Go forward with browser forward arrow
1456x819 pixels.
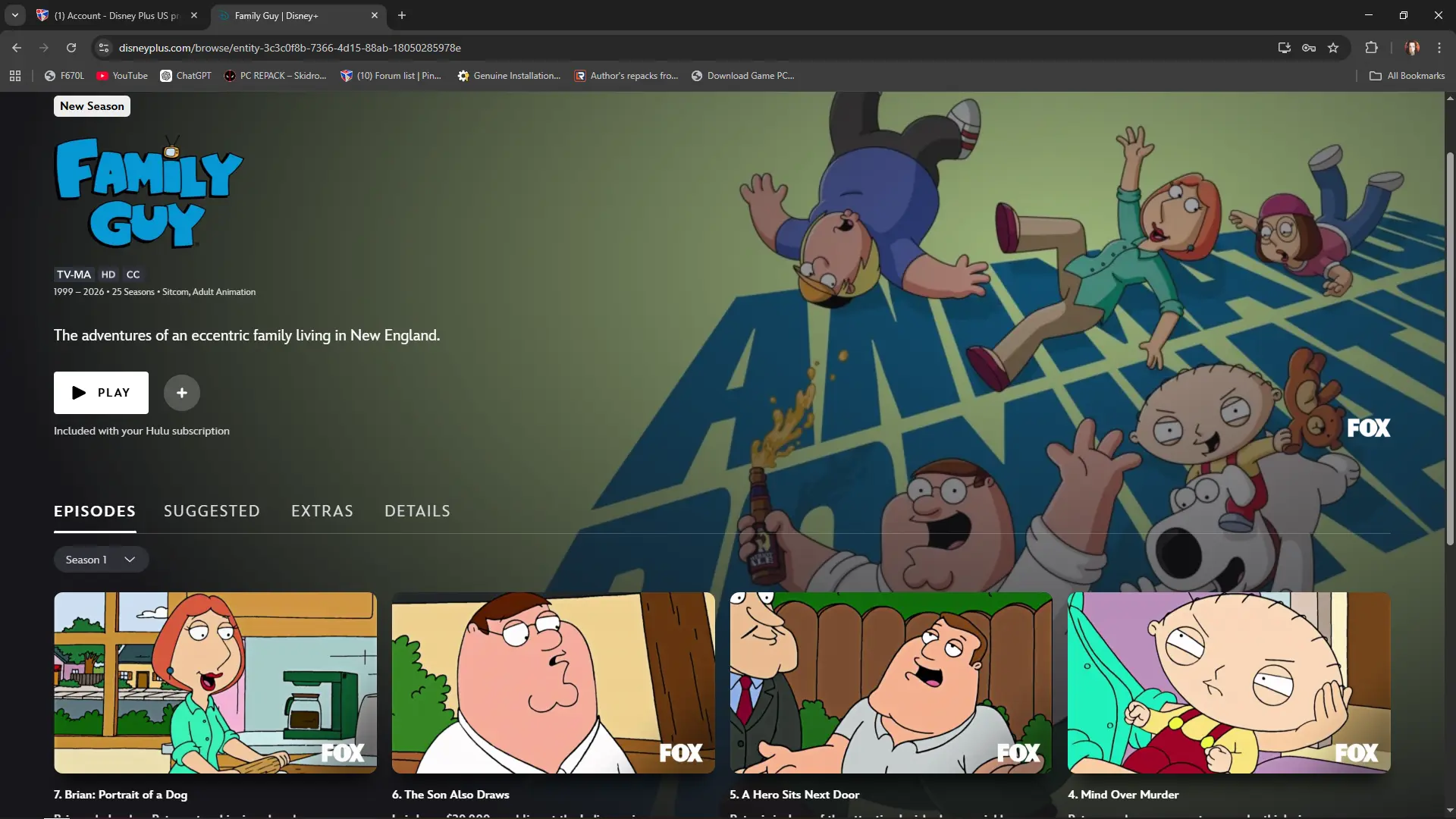(x=44, y=48)
